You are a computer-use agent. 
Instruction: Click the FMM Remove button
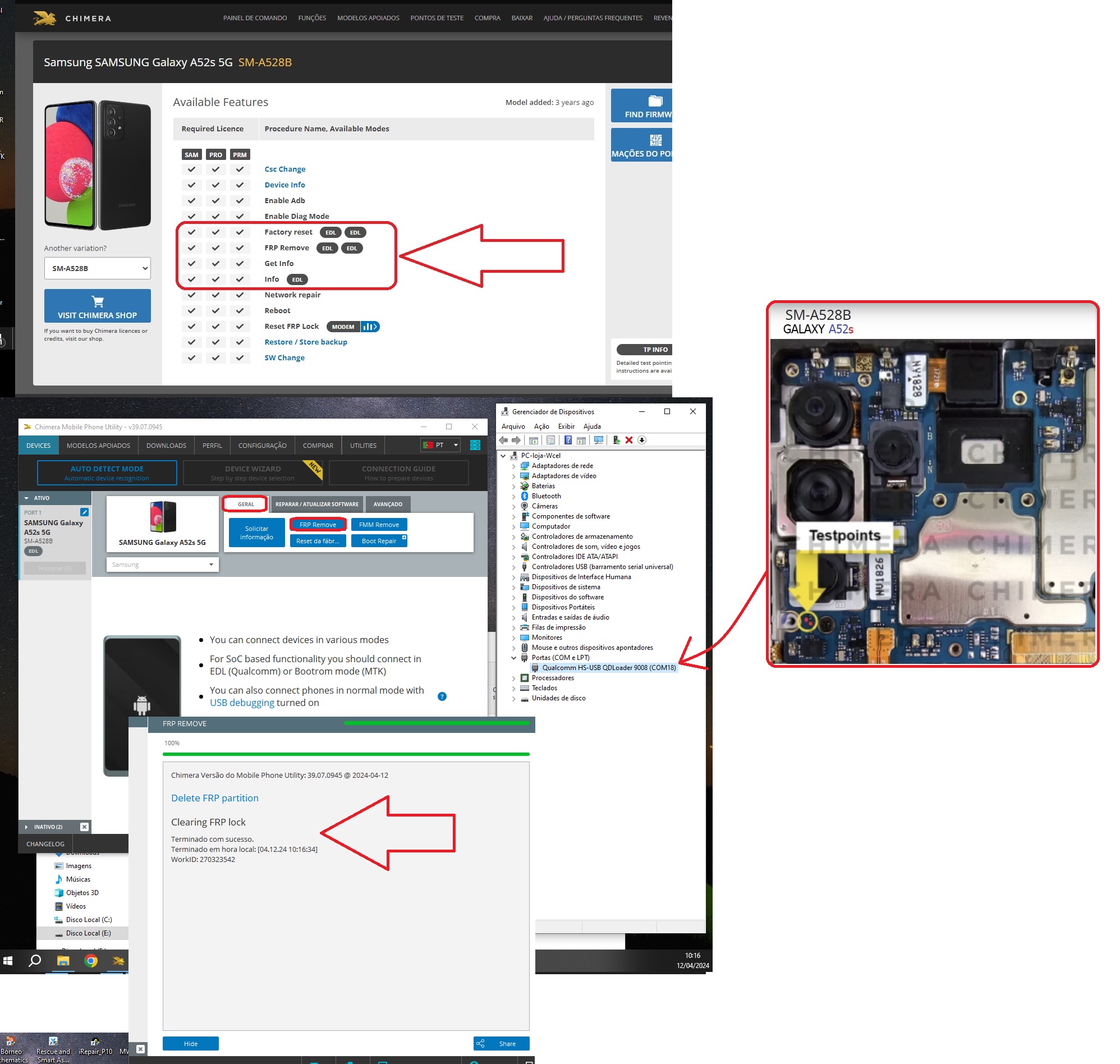(x=379, y=525)
